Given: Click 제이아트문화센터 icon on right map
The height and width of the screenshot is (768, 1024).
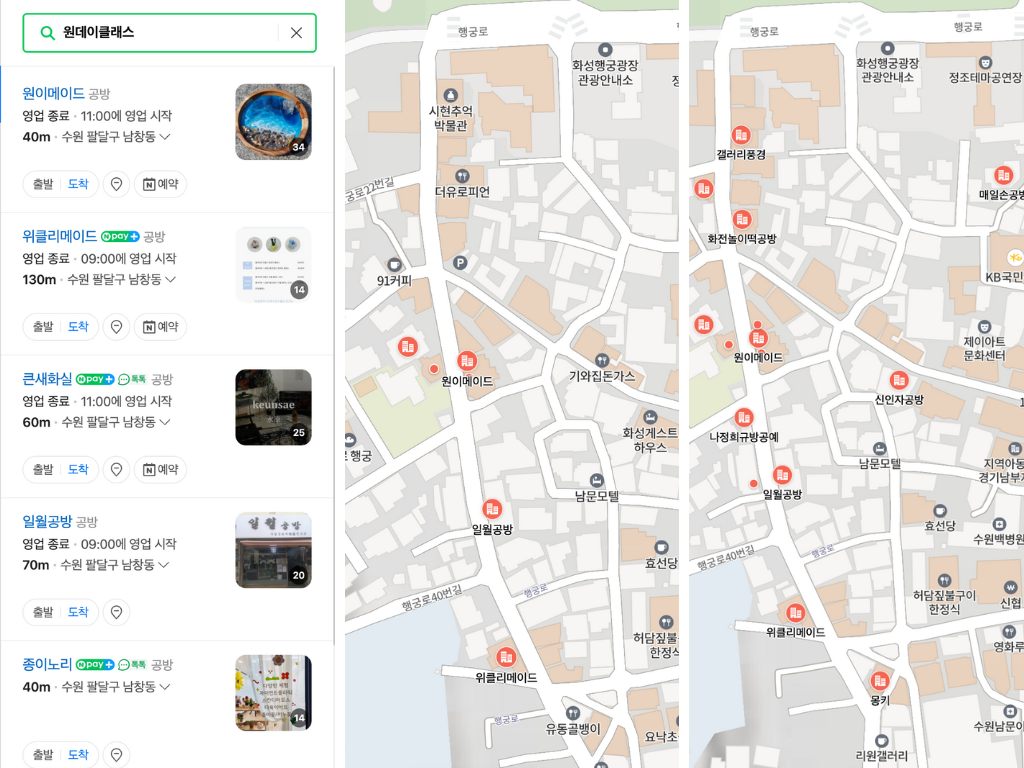Looking at the screenshot, I should [984, 326].
